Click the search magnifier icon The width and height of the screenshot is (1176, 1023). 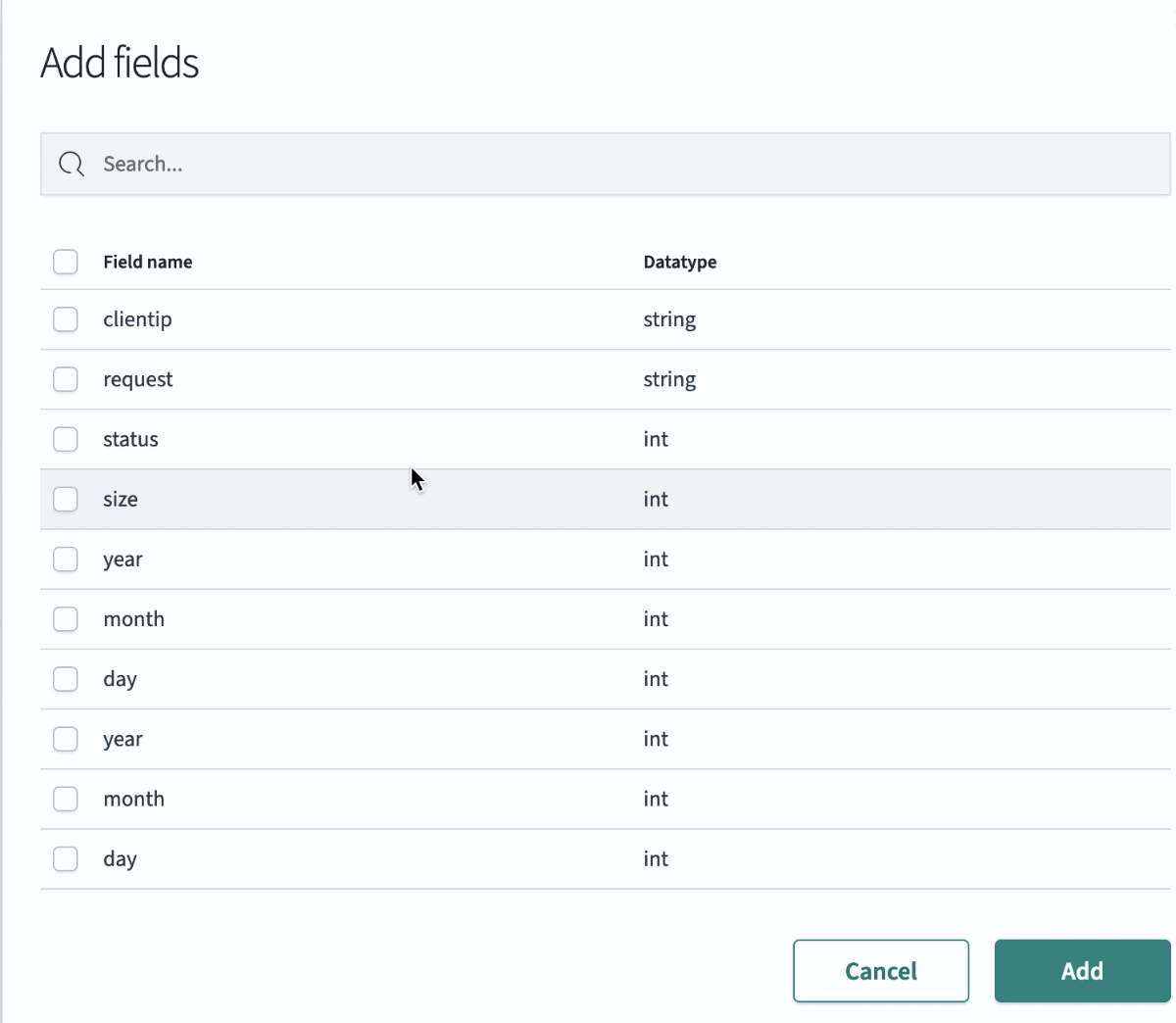[x=72, y=164]
